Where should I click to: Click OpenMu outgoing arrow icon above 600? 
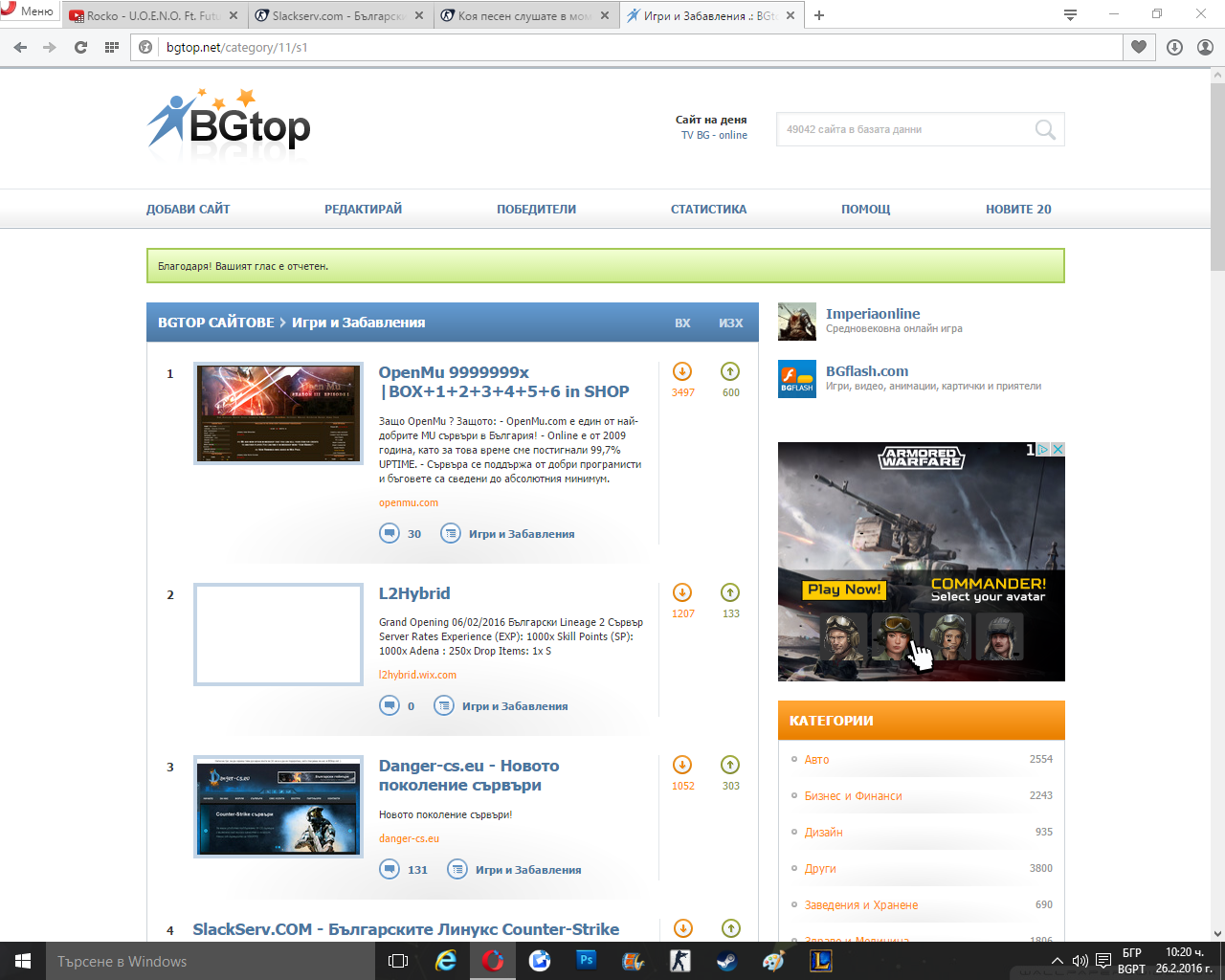(730, 371)
